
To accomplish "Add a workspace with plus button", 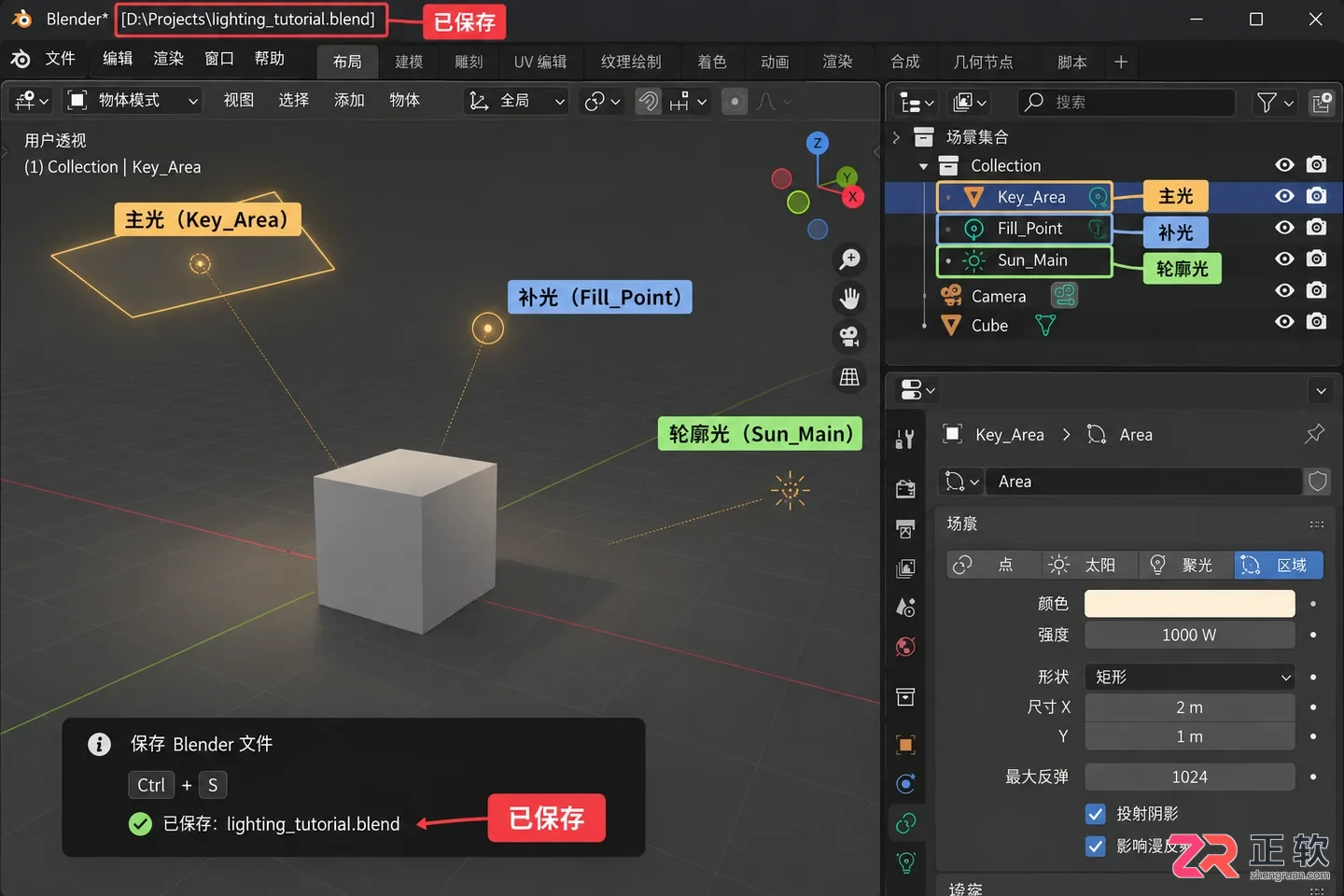I will coord(1121,62).
